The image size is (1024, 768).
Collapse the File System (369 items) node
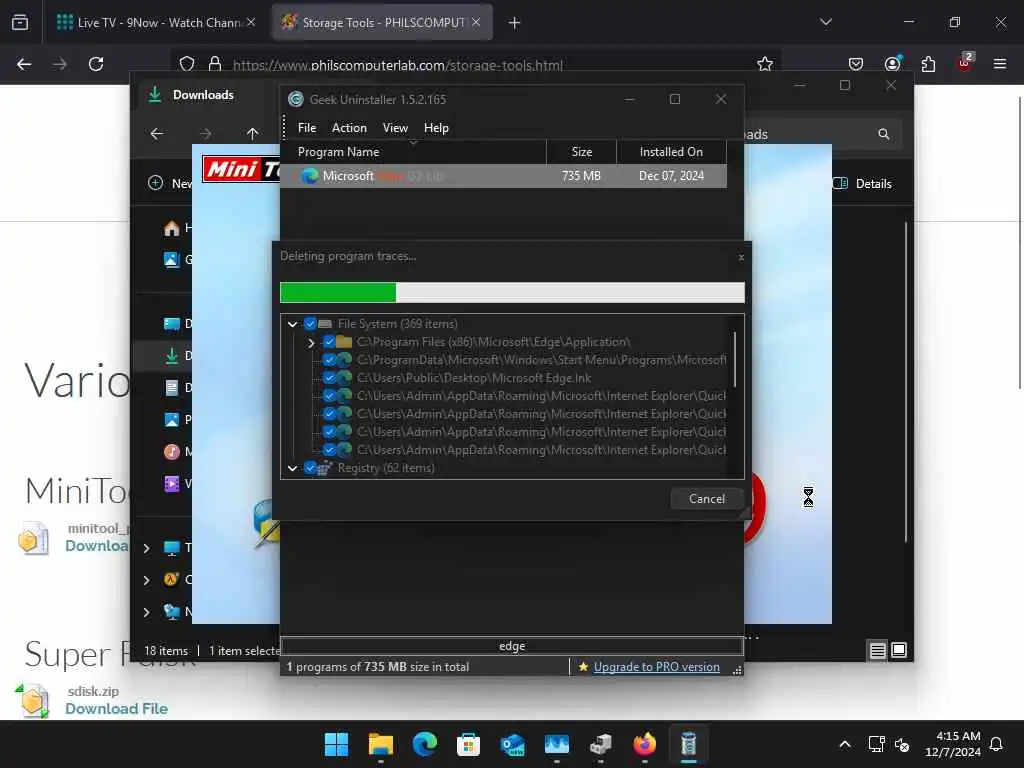coord(293,324)
